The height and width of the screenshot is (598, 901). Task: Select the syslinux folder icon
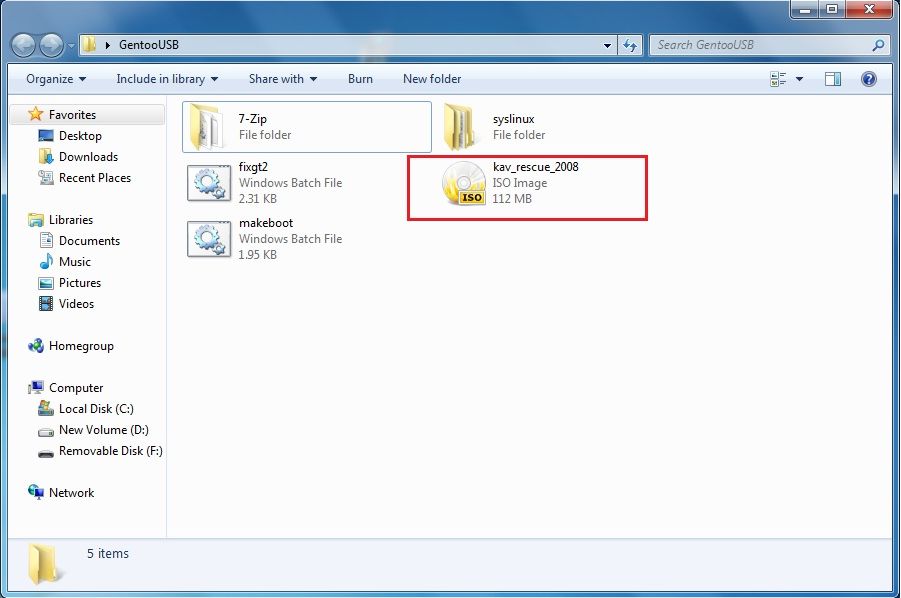click(x=460, y=127)
